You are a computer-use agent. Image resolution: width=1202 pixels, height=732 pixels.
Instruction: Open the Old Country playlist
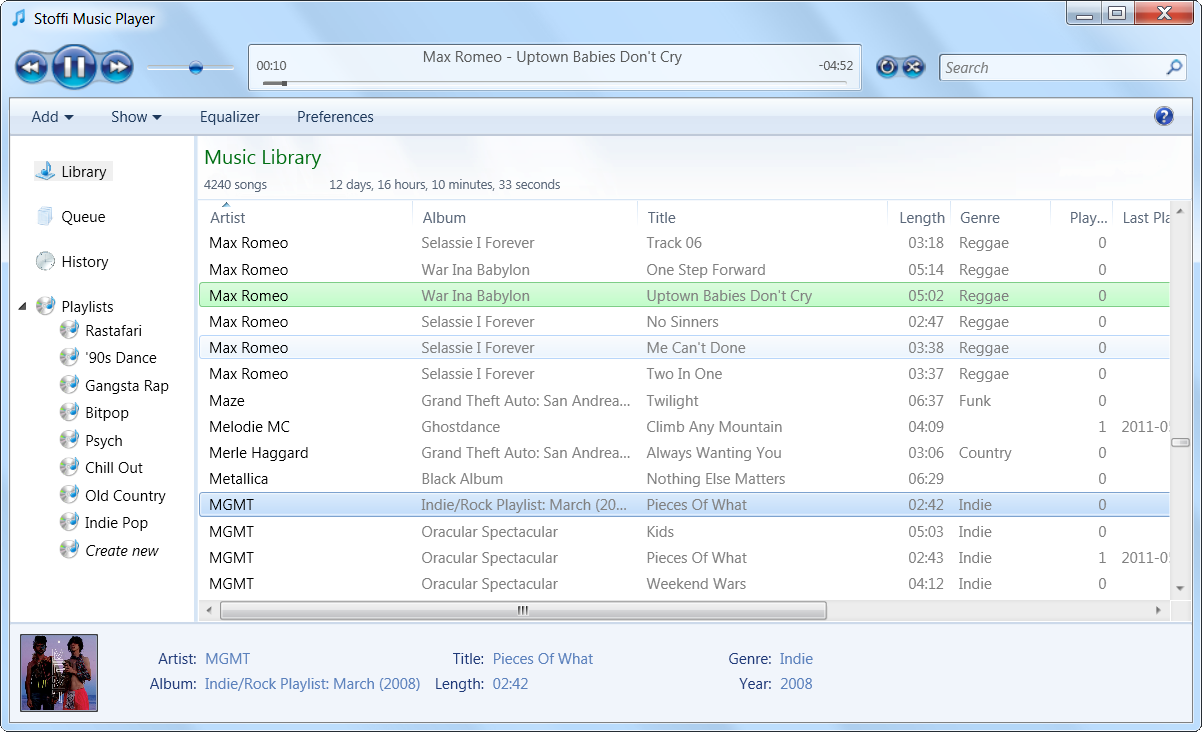tap(125, 496)
